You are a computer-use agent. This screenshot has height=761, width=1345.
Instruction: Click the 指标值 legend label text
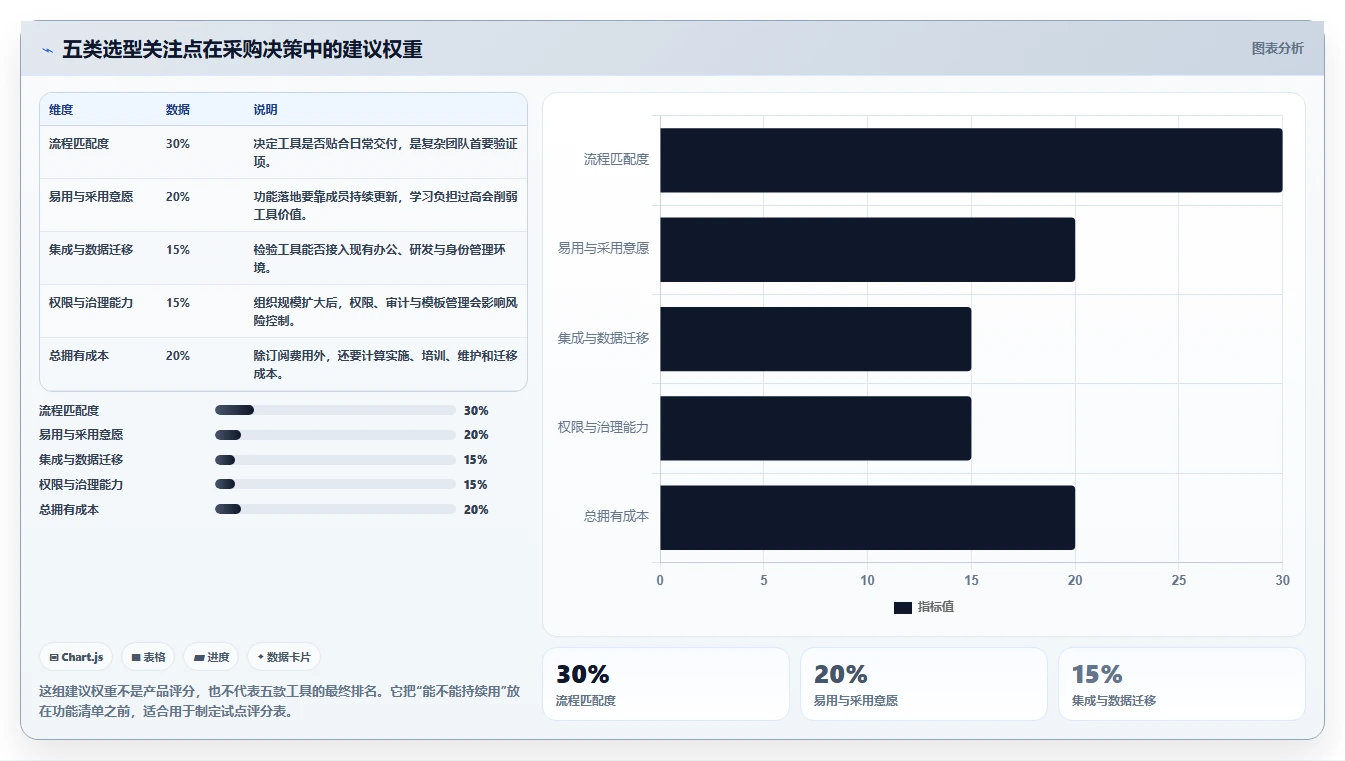pos(936,607)
